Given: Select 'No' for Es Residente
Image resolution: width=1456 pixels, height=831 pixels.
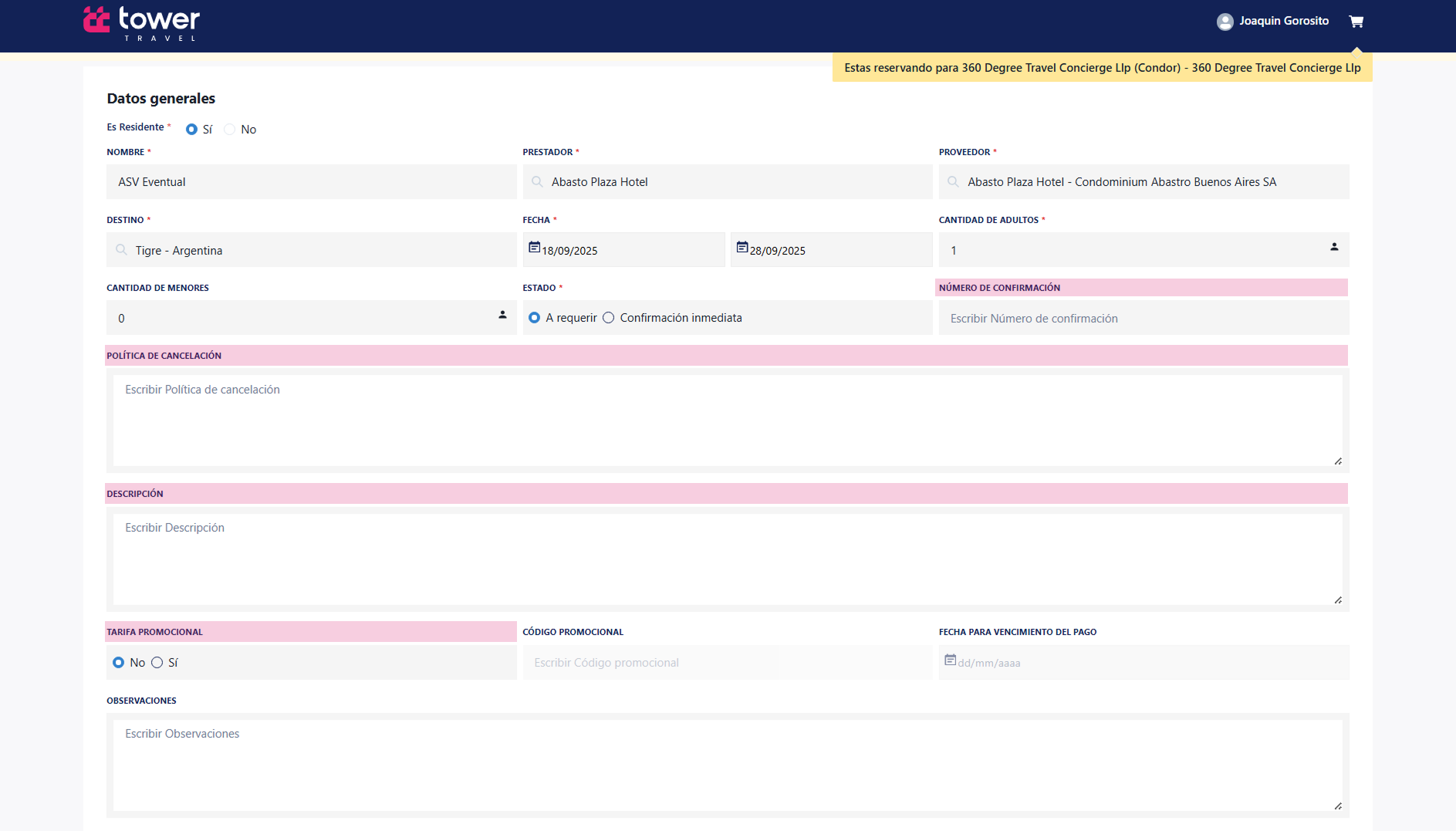Looking at the screenshot, I should 230,130.
